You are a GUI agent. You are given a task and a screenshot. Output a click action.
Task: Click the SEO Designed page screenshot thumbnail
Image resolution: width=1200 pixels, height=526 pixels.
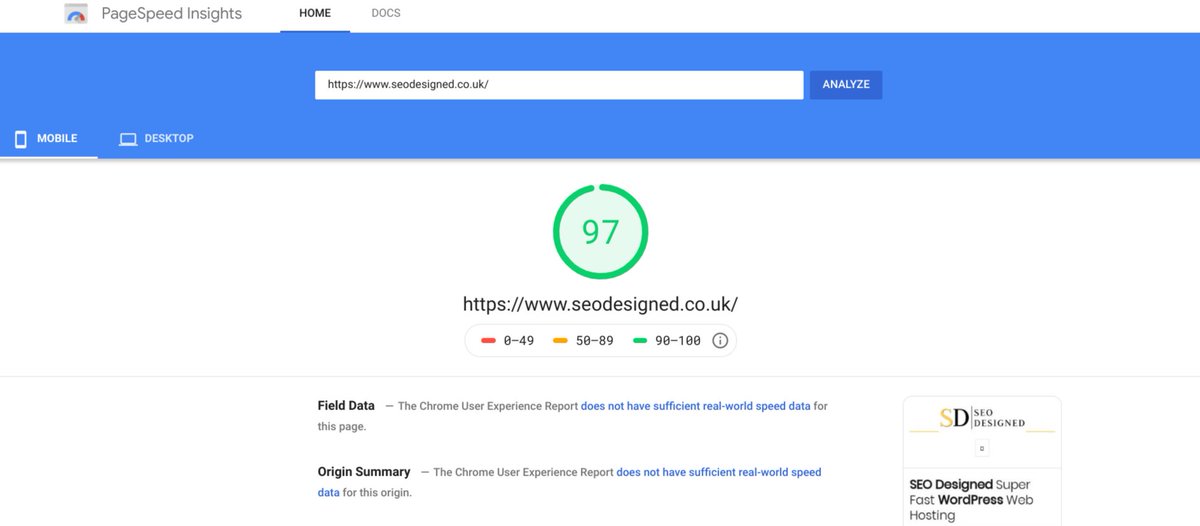(x=982, y=461)
